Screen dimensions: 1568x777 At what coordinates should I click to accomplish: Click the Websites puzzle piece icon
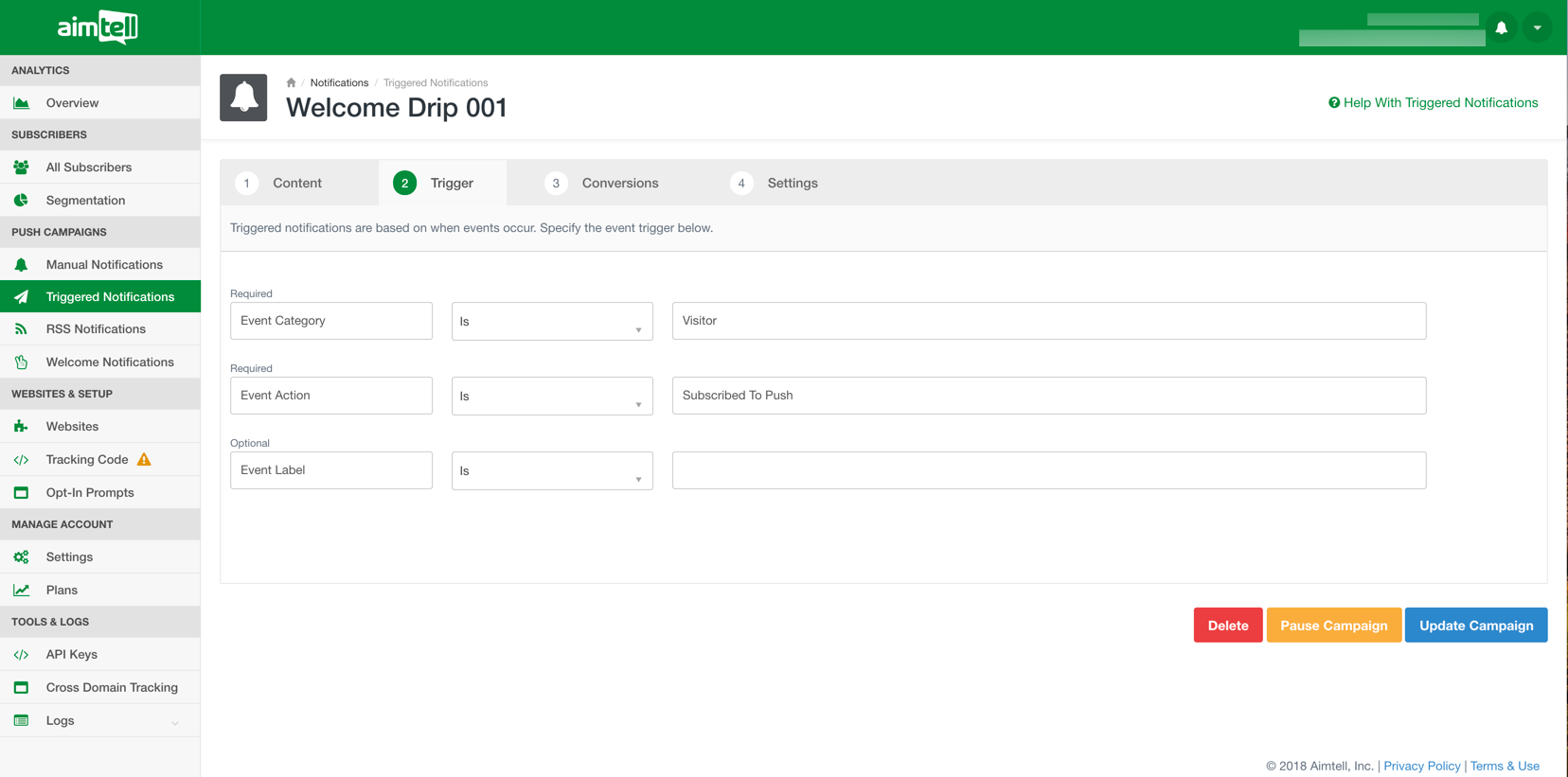(x=21, y=427)
